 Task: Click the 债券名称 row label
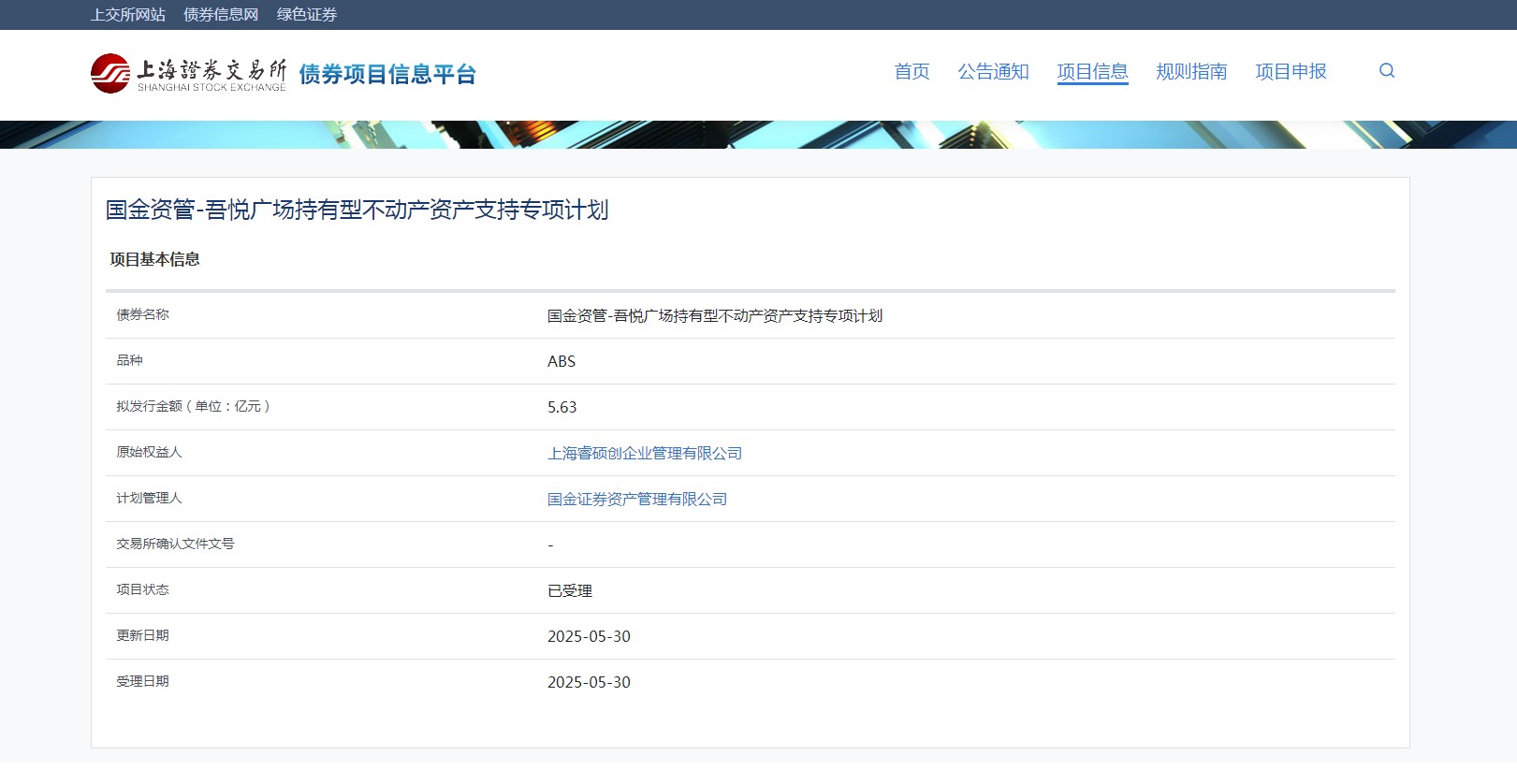pyautogui.click(x=142, y=314)
